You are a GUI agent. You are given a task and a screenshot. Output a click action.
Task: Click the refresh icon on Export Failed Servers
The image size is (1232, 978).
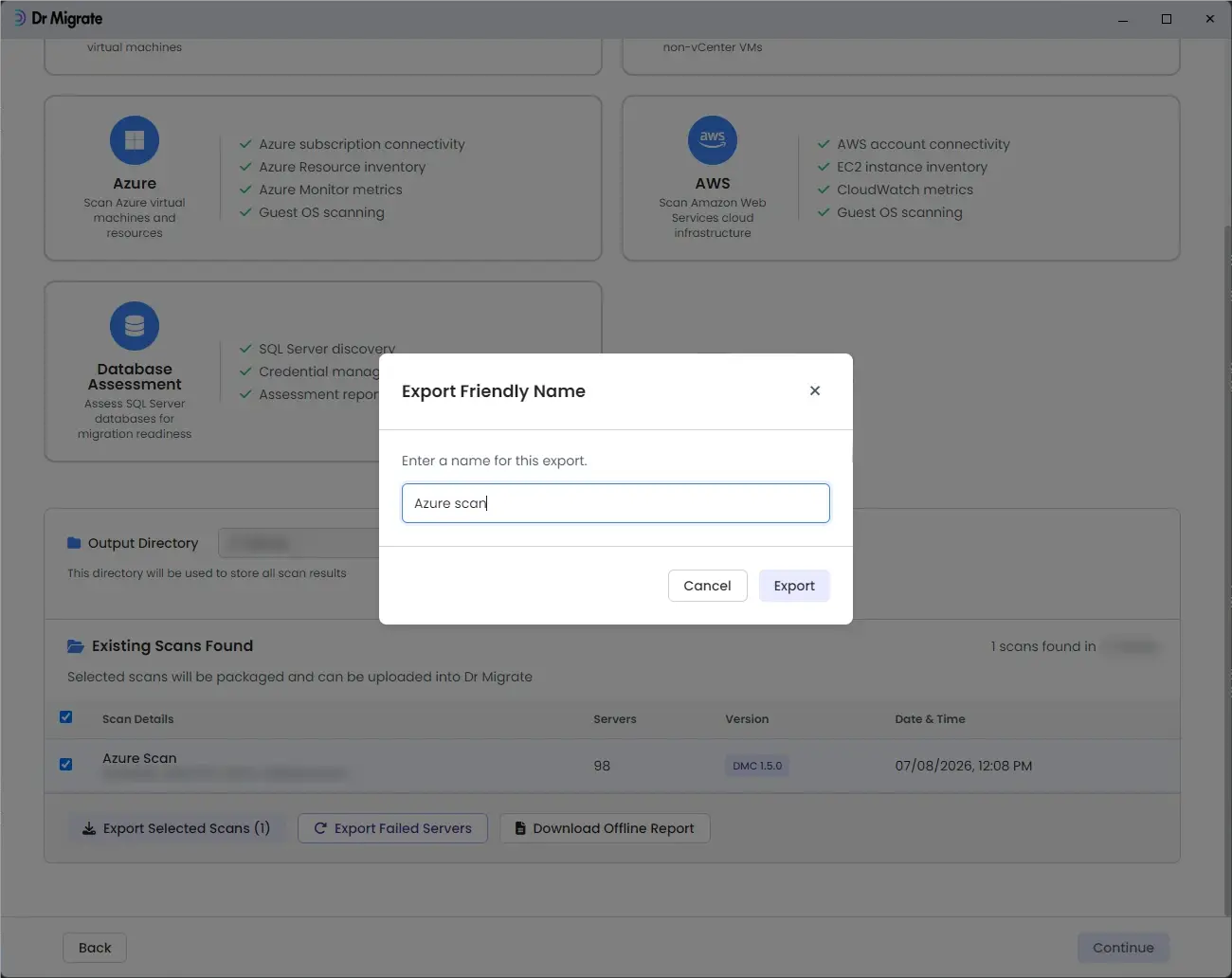[320, 828]
